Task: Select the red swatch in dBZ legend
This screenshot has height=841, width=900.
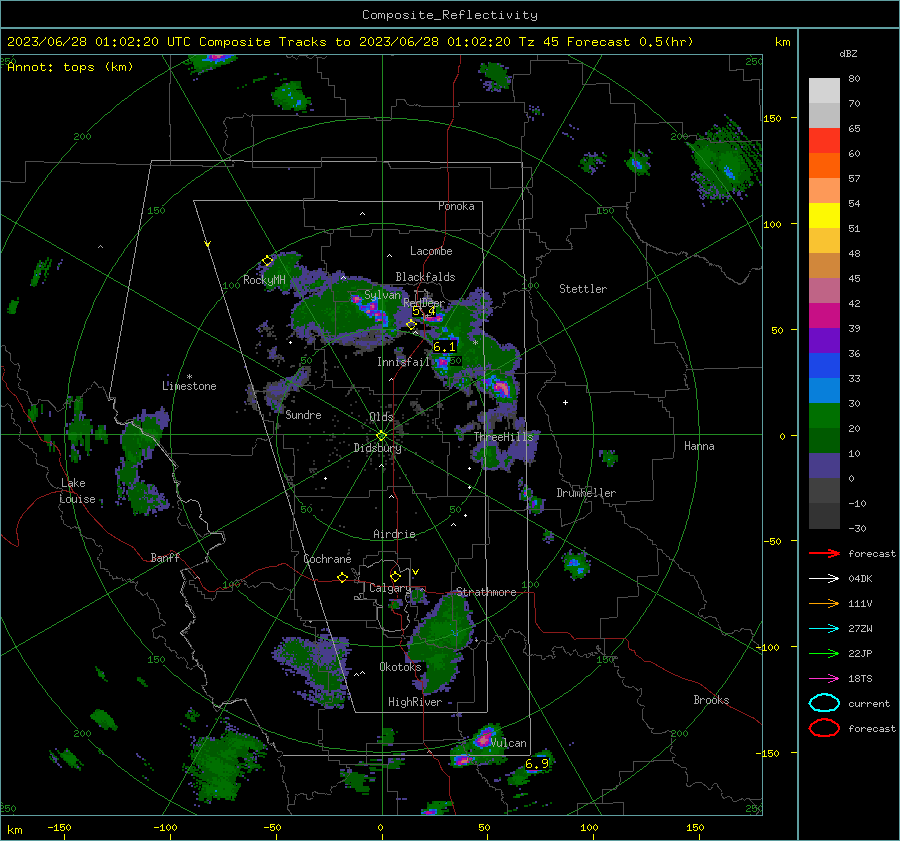Action: 824,141
